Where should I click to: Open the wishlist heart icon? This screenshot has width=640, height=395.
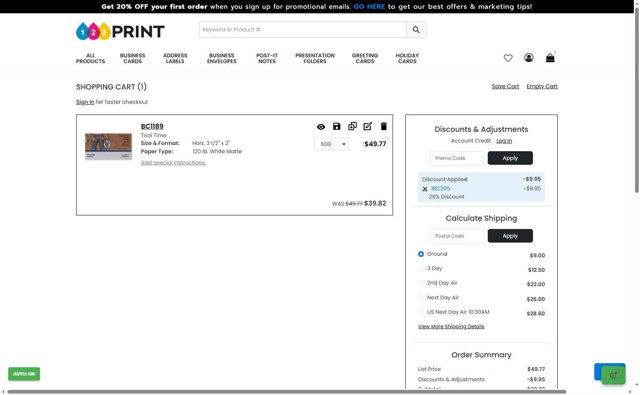508,58
